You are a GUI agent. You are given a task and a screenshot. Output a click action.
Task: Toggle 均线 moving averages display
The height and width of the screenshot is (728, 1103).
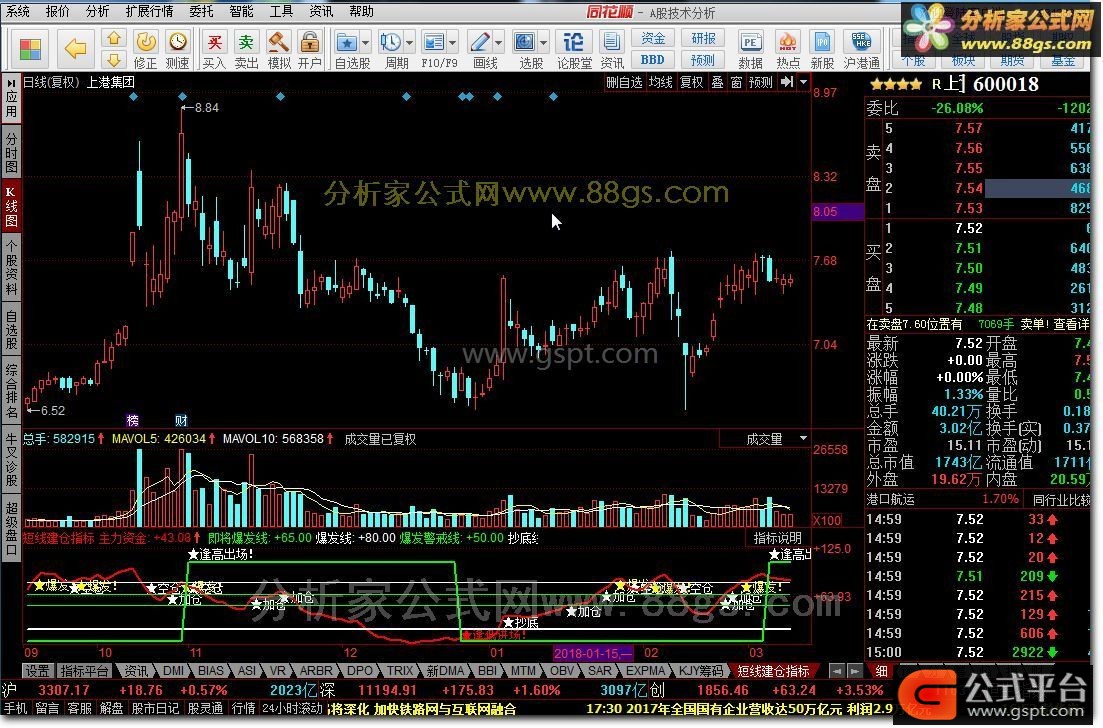(661, 82)
